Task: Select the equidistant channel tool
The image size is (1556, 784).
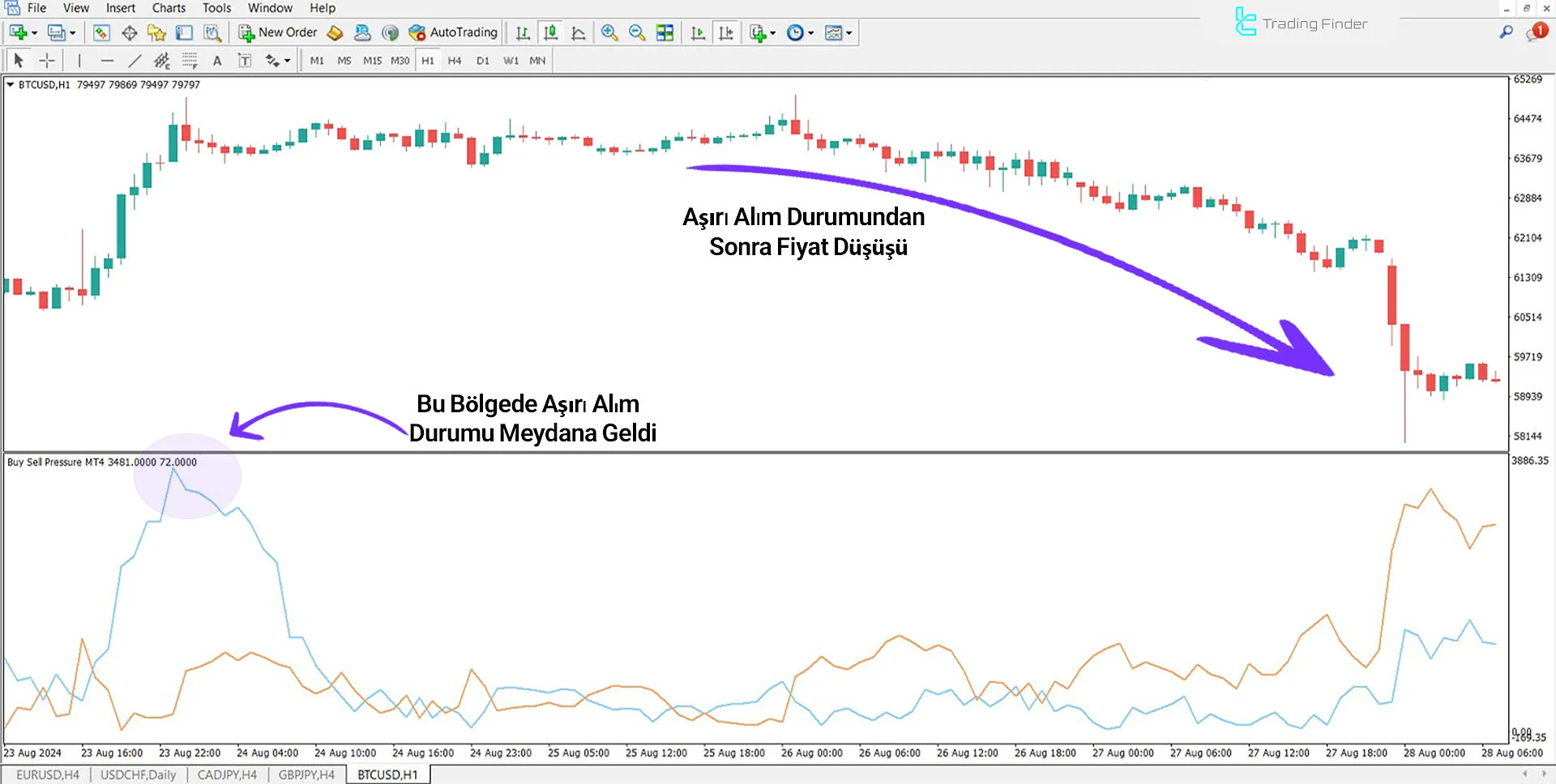Action: [x=162, y=60]
